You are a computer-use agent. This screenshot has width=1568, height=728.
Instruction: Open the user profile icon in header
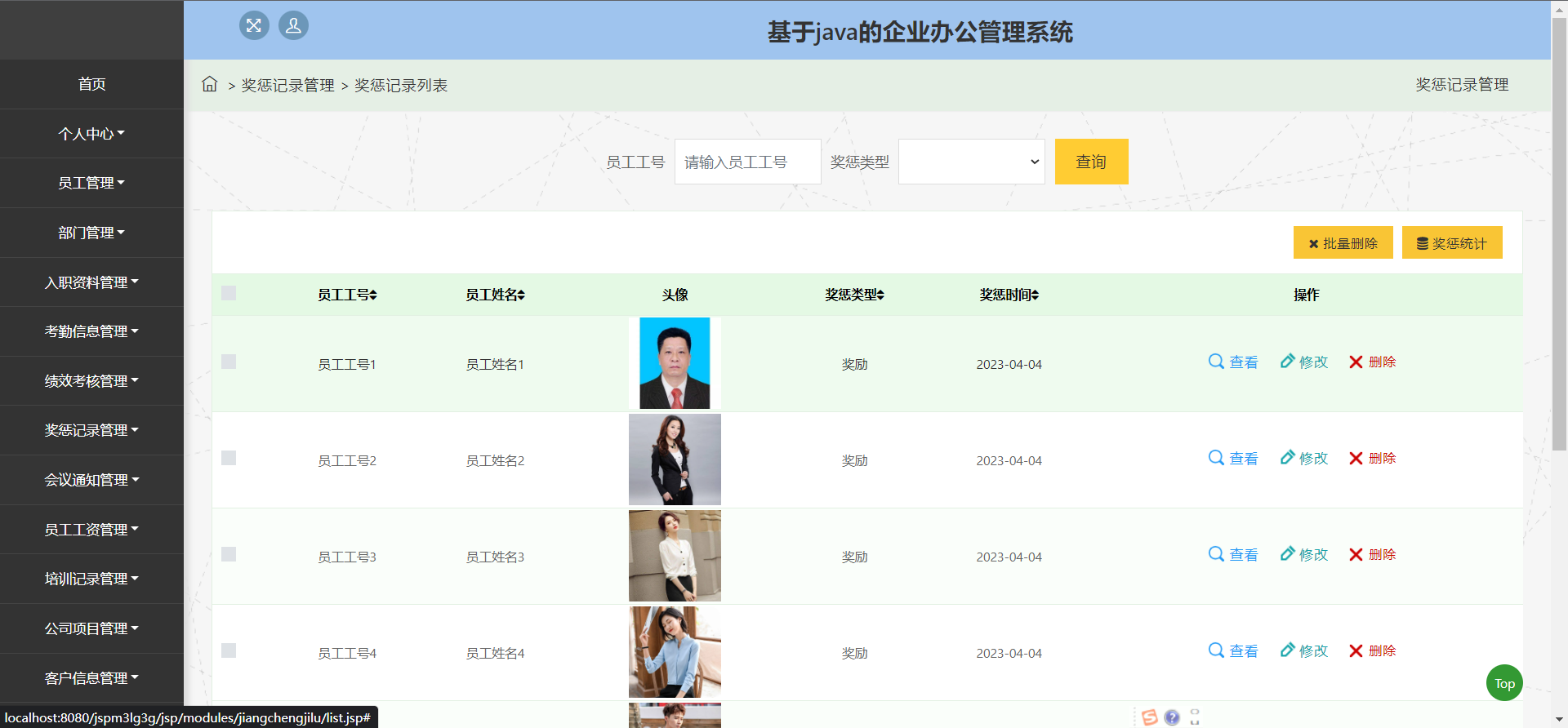(293, 25)
